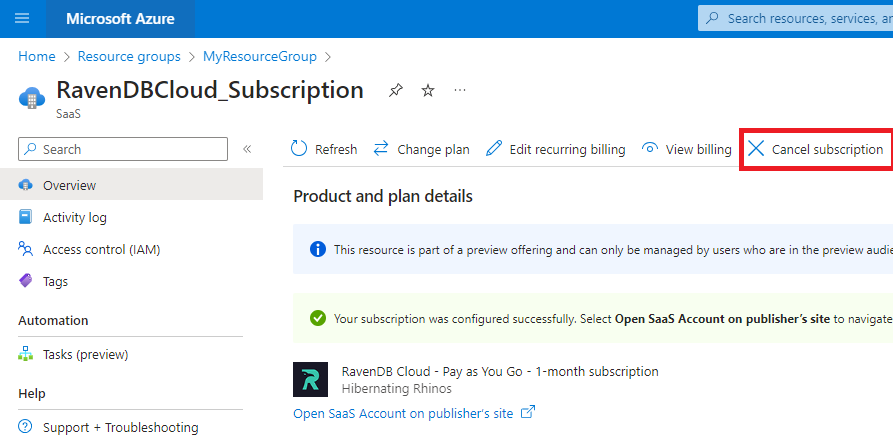Click the external link icon beside SaaS Account
The width and height of the screenshot is (893, 437).
click(x=529, y=412)
